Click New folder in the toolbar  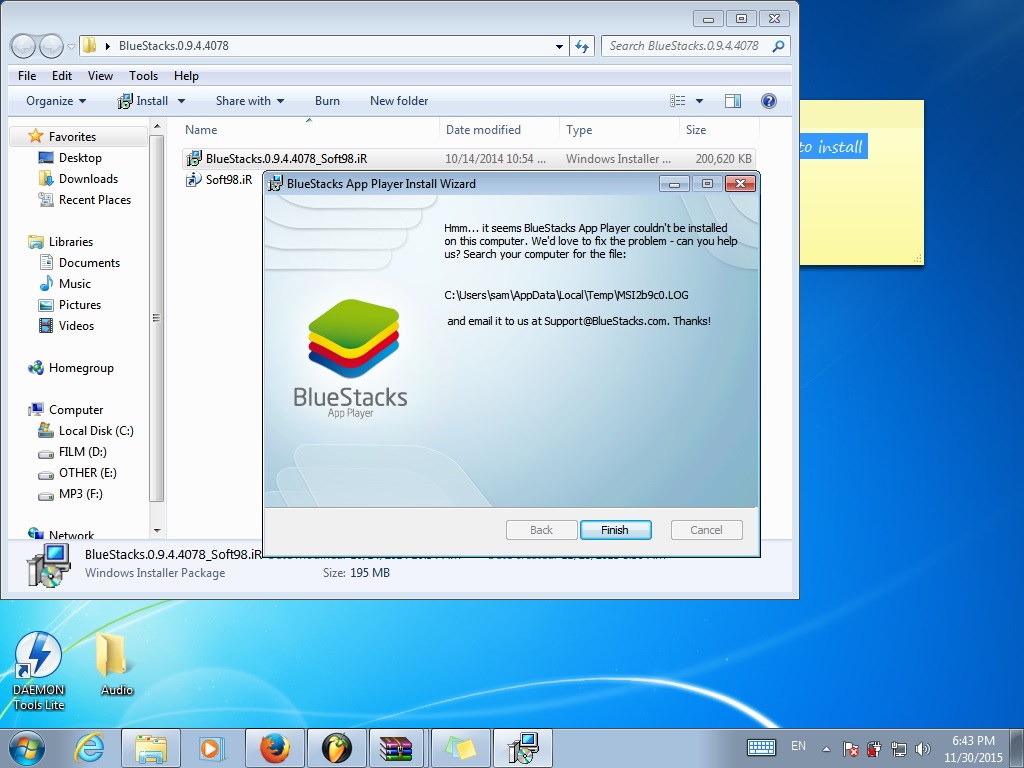click(398, 101)
